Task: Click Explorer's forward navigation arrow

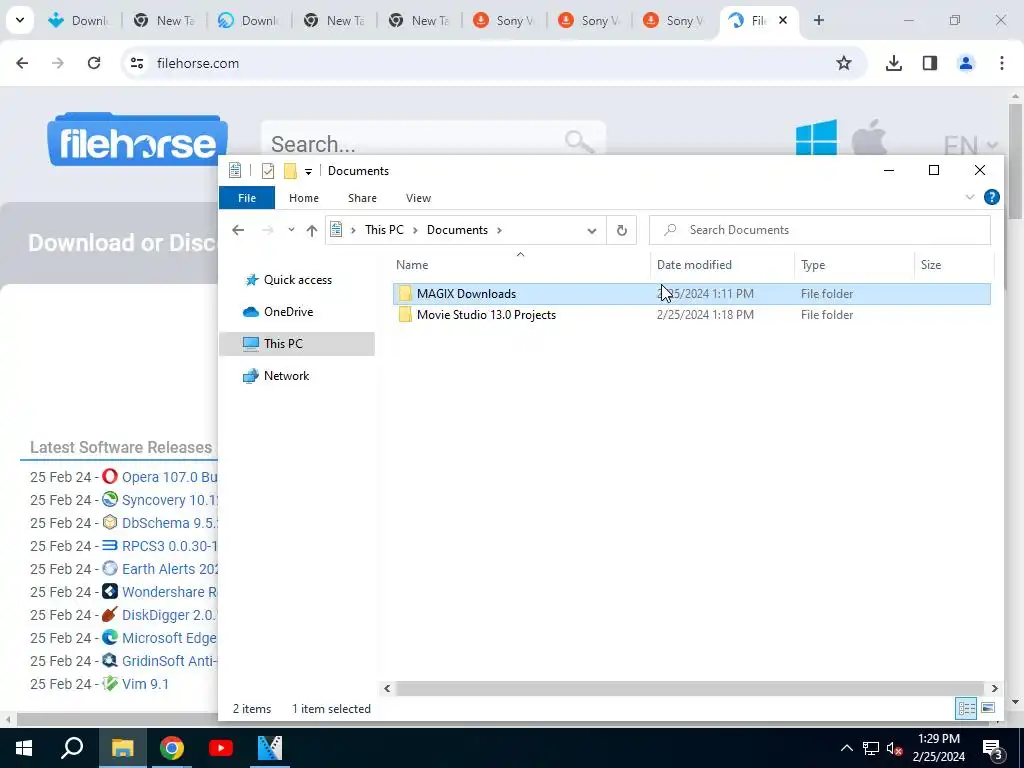Action: pos(267,230)
